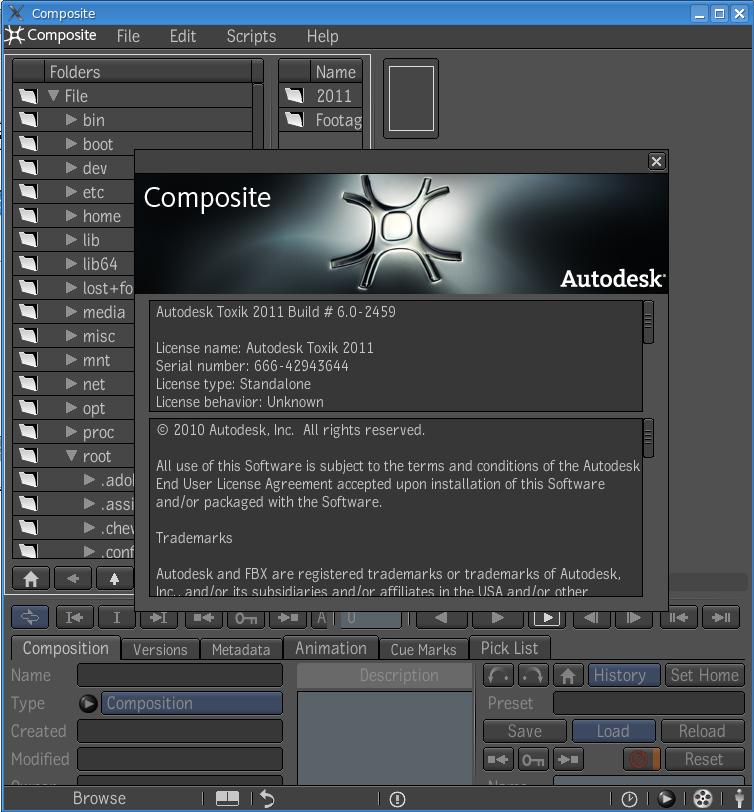
Task: Open the Scripts menu
Action: (x=251, y=36)
